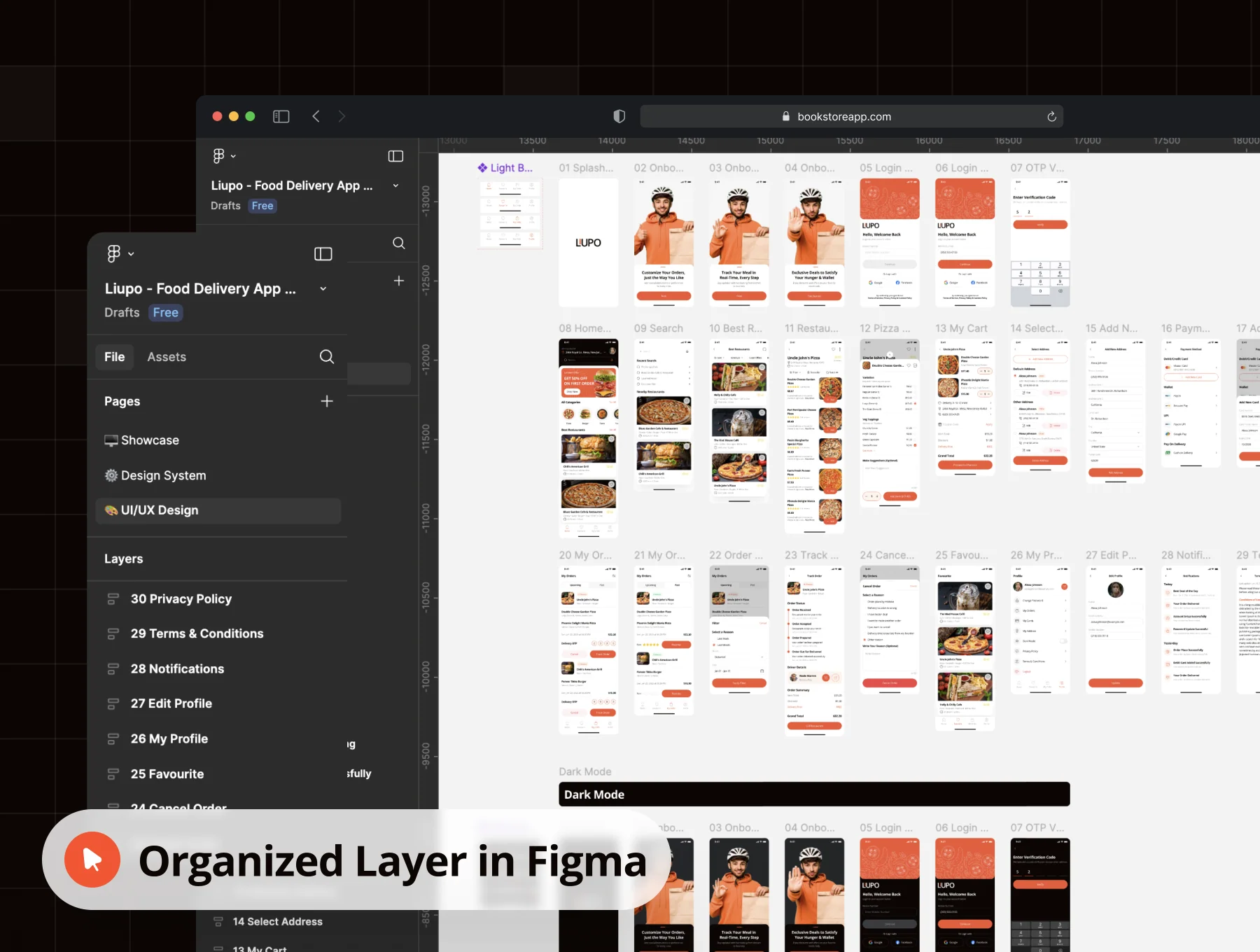Go back in browser
1260x952 pixels.
click(316, 116)
